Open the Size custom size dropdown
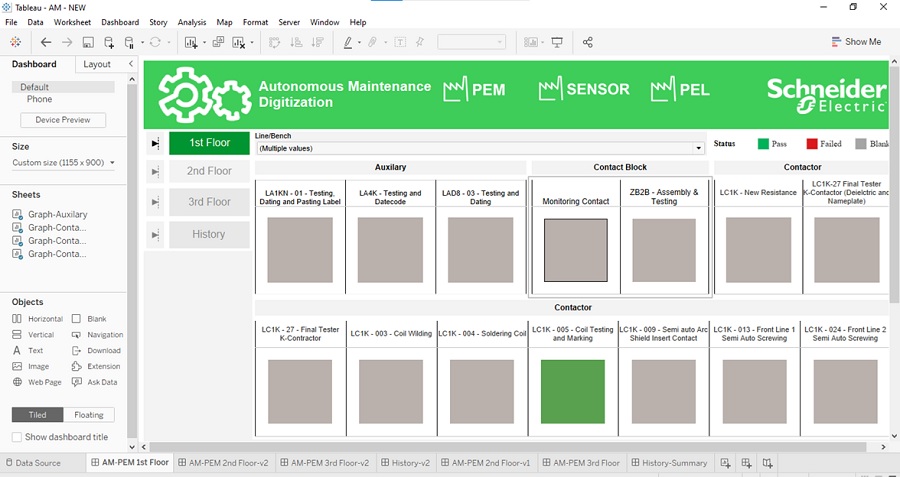Image resolution: width=900 pixels, height=477 pixels. point(63,162)
